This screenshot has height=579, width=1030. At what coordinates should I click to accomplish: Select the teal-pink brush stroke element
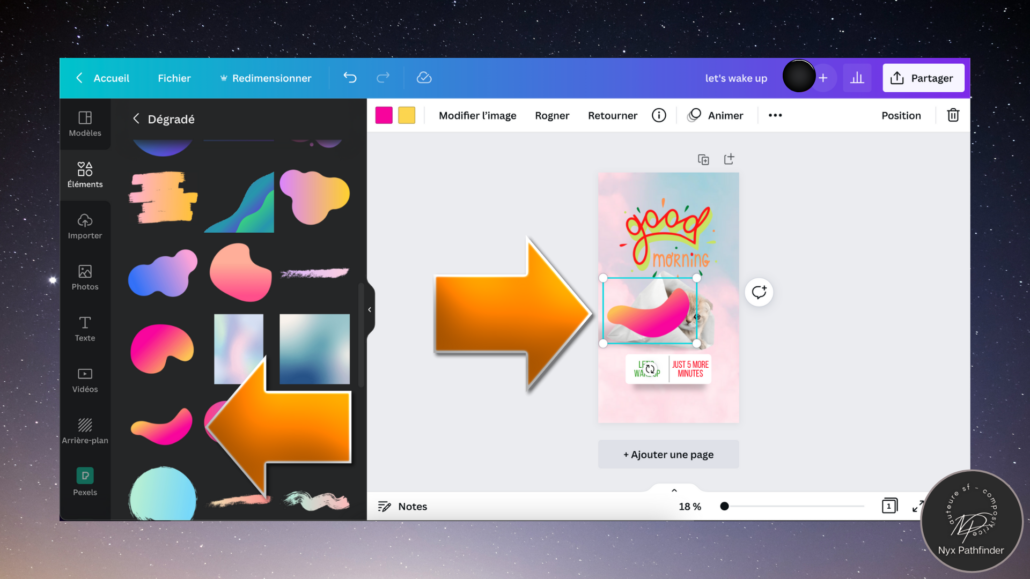[x=317, y=501]
